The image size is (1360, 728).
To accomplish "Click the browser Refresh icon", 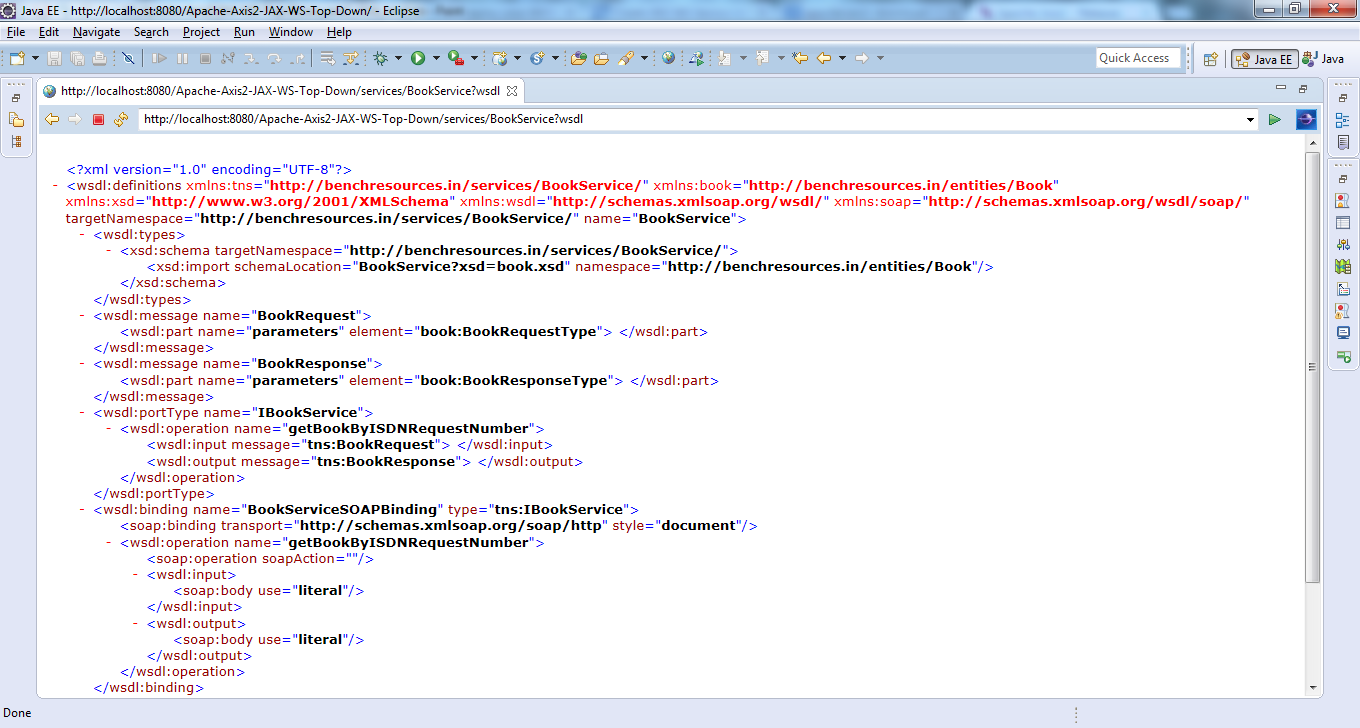I will click(x=121, y=120).
